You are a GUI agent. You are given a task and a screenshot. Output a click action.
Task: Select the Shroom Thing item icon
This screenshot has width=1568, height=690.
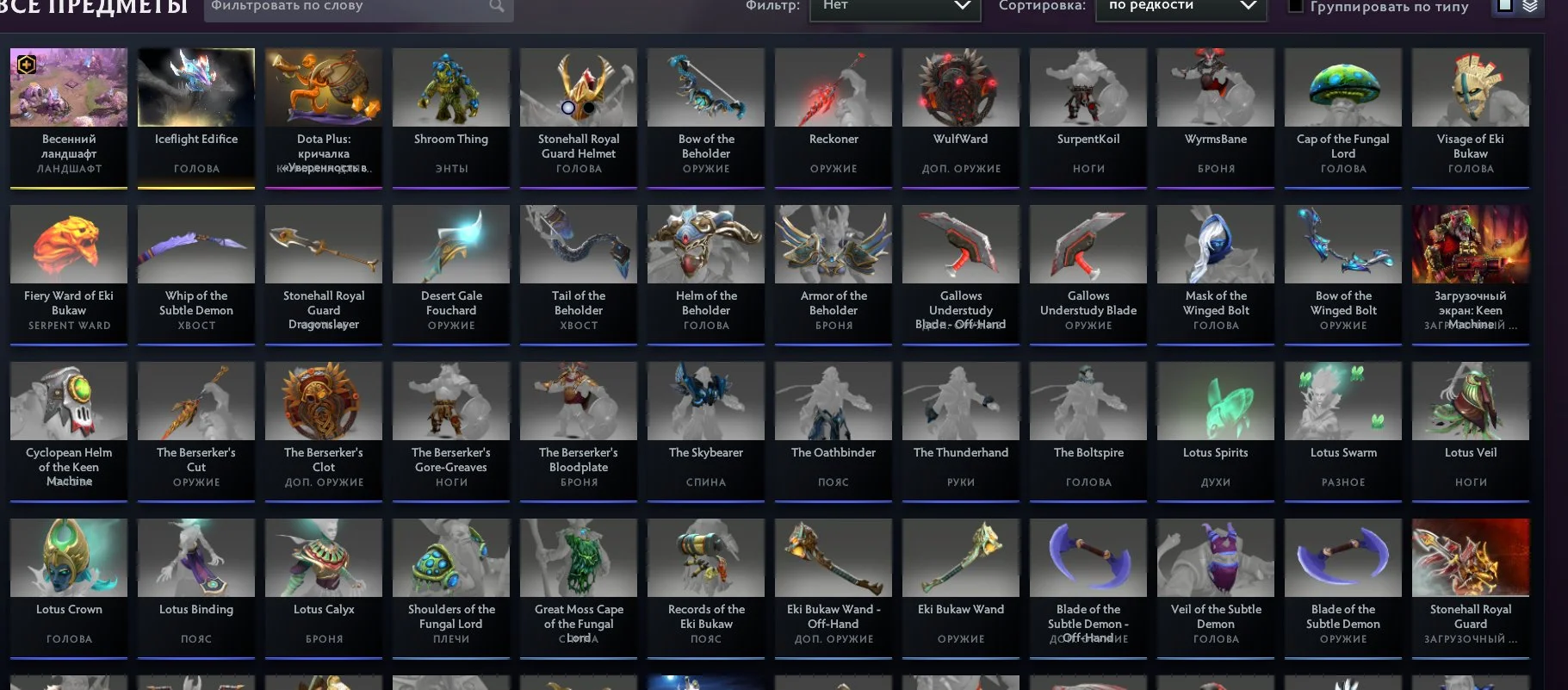(451, 88)
